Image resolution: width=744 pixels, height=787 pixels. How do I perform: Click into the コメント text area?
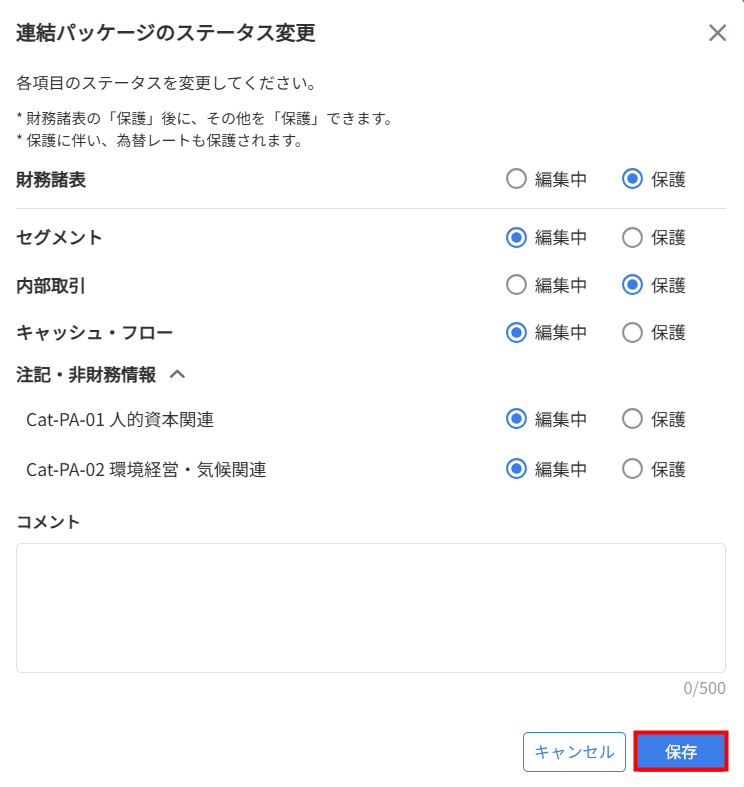[x=370, y=607]
